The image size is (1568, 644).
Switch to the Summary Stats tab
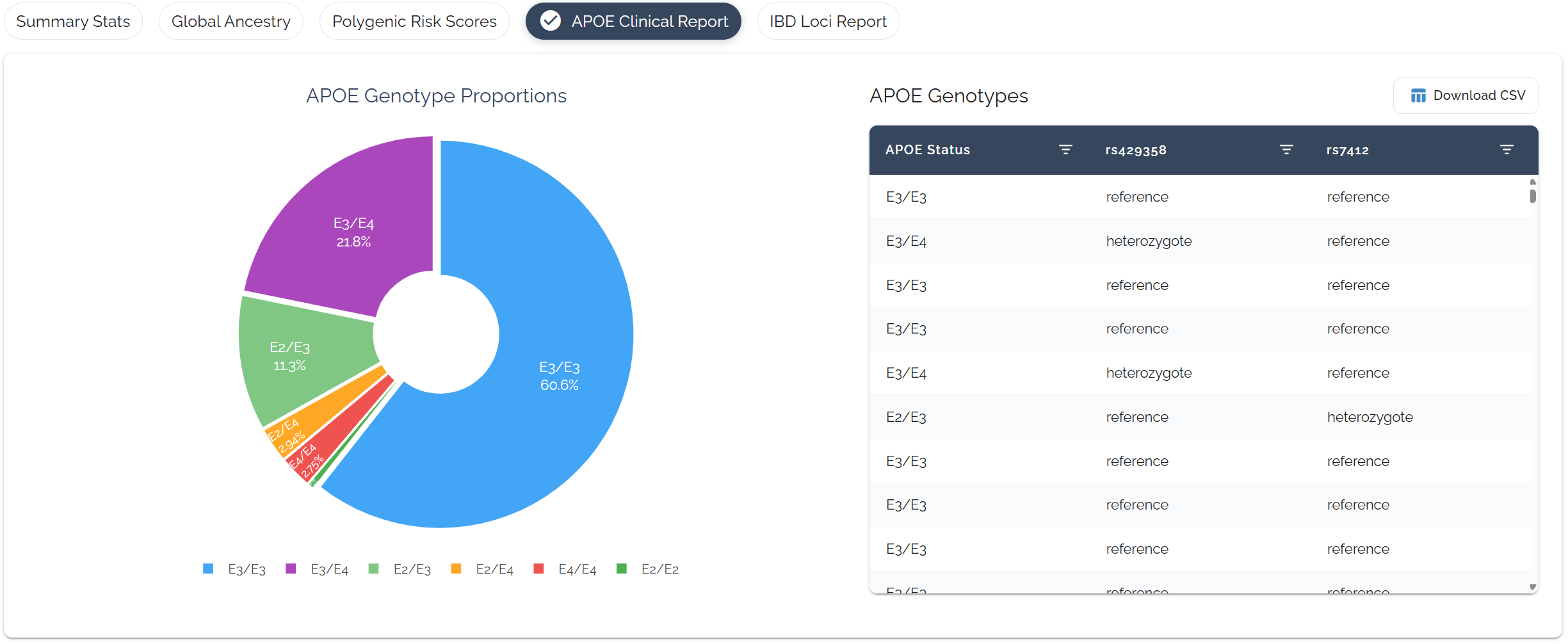pos(73,21)
